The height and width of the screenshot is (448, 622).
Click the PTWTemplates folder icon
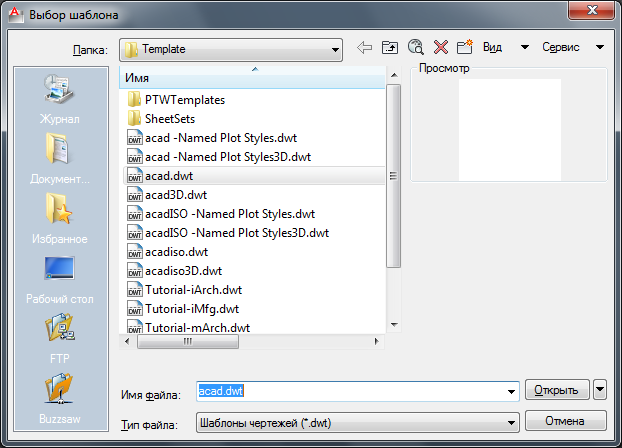[134, 100]
